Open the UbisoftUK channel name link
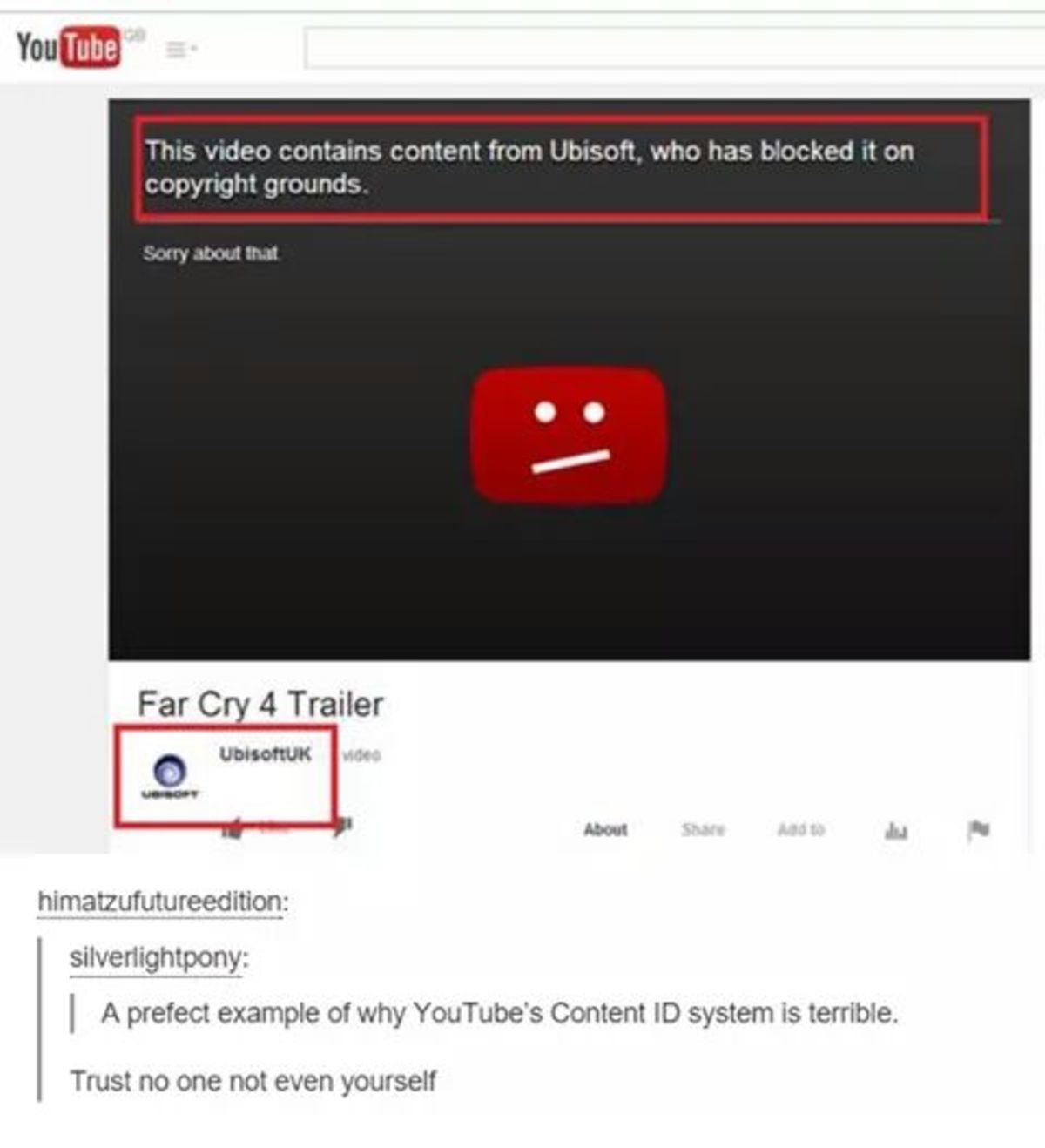Viewport: 1045px width, 1148px height. (x=265, y=753)
